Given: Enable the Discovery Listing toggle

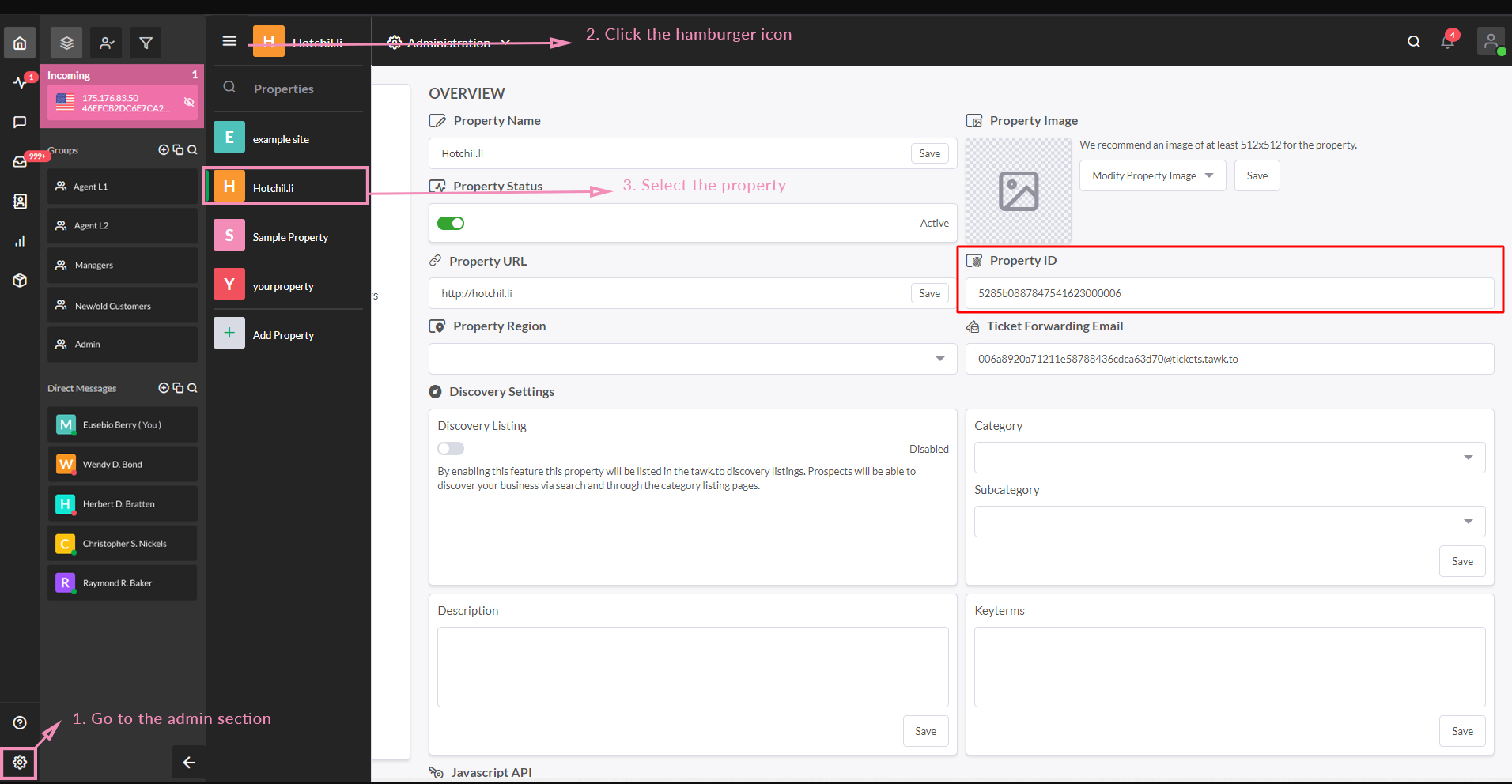Looking at the screenshot, I should pos(451,449).
